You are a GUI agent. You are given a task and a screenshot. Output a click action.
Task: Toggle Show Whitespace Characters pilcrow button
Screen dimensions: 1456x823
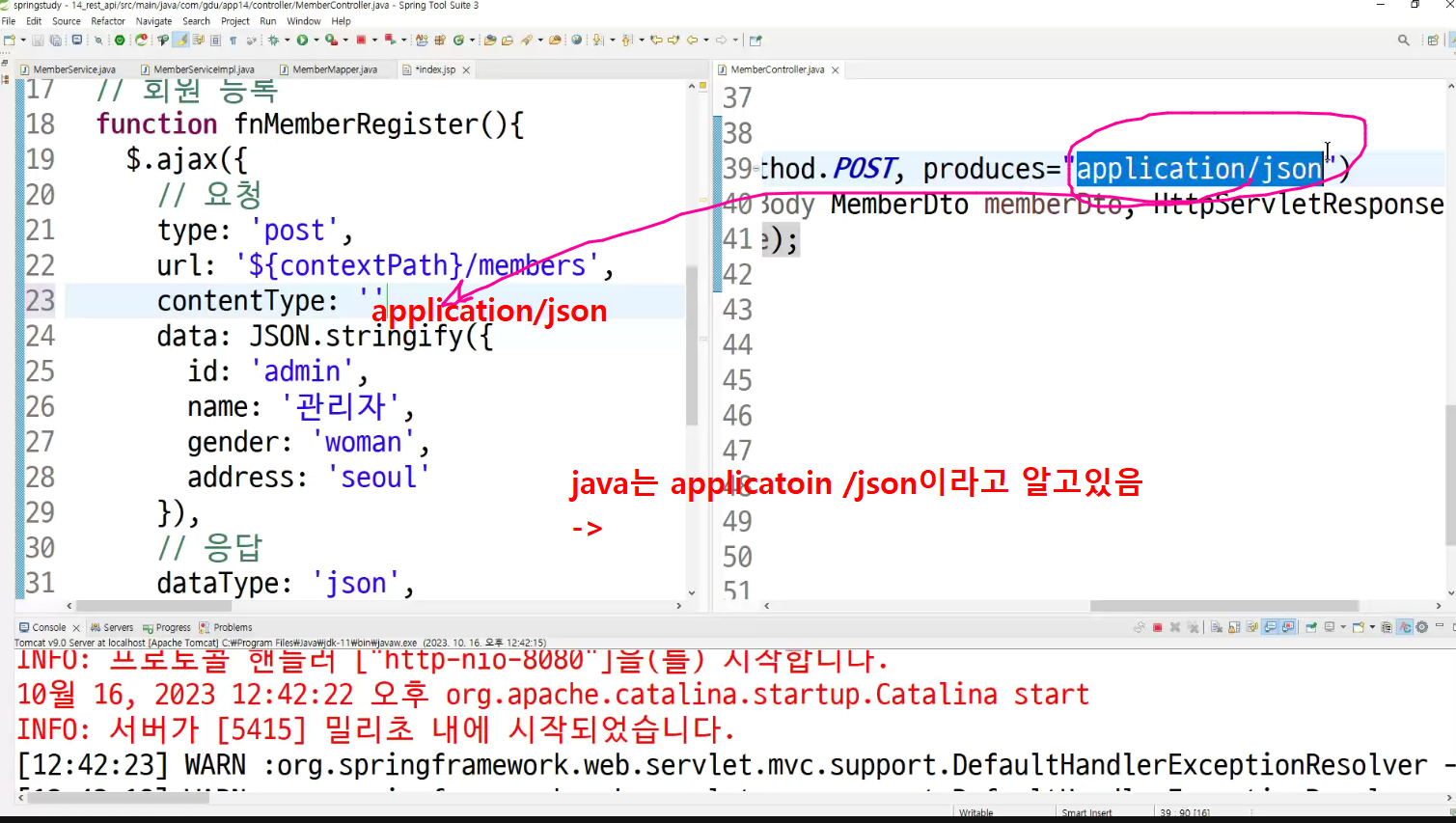tap(233, 41)
